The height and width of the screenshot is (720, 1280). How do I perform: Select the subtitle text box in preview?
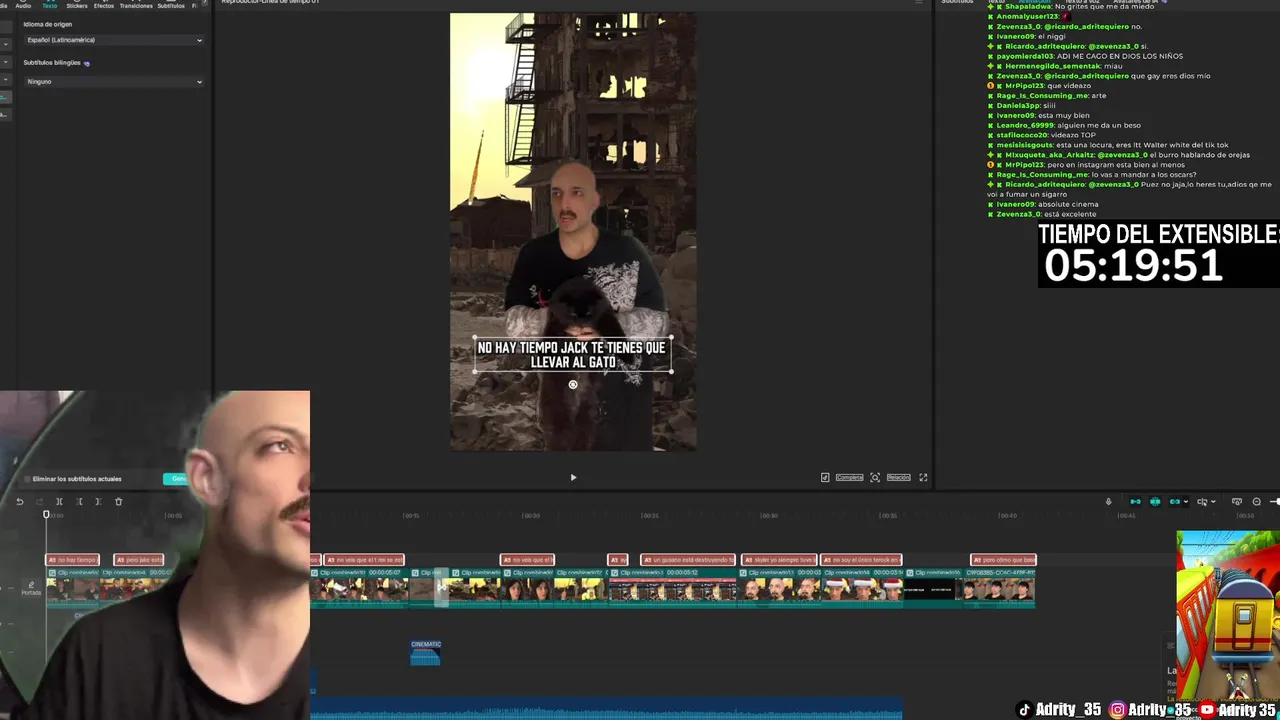(572, 354)
